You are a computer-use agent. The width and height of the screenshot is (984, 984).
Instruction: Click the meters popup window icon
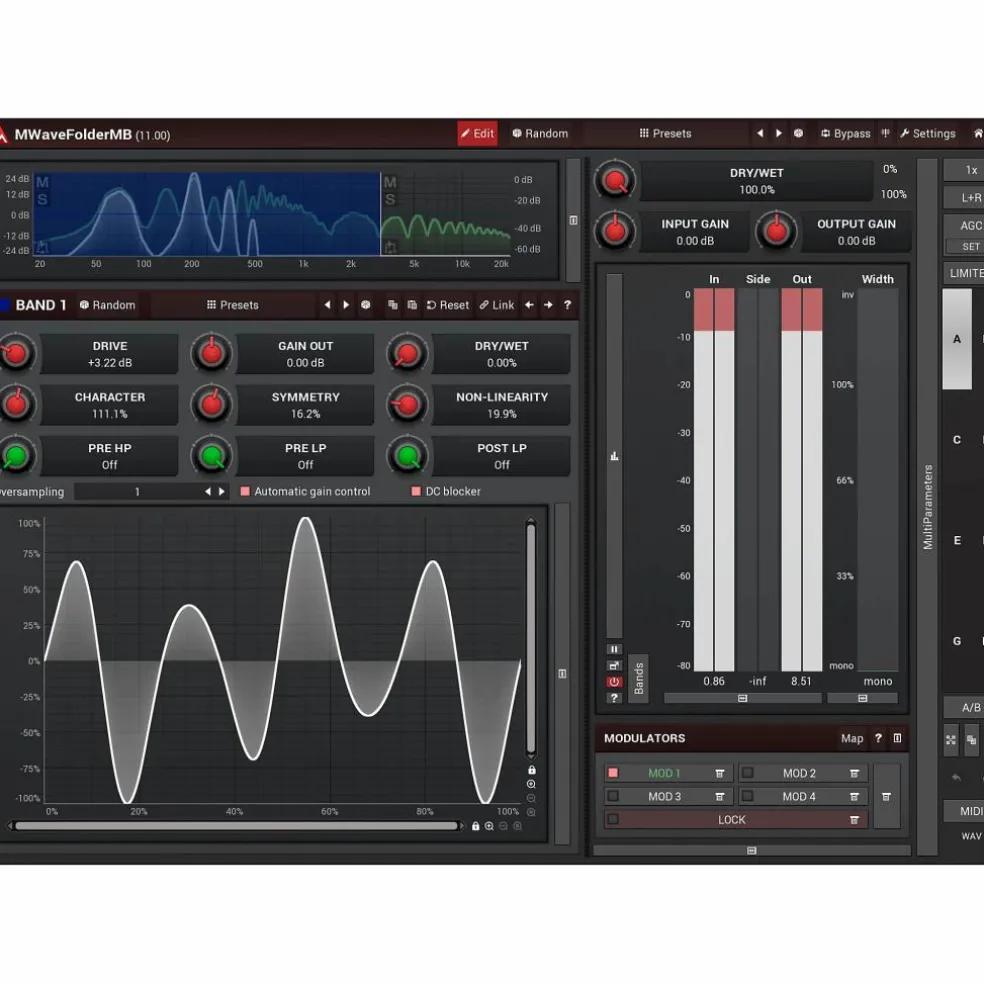click(614, 665)
